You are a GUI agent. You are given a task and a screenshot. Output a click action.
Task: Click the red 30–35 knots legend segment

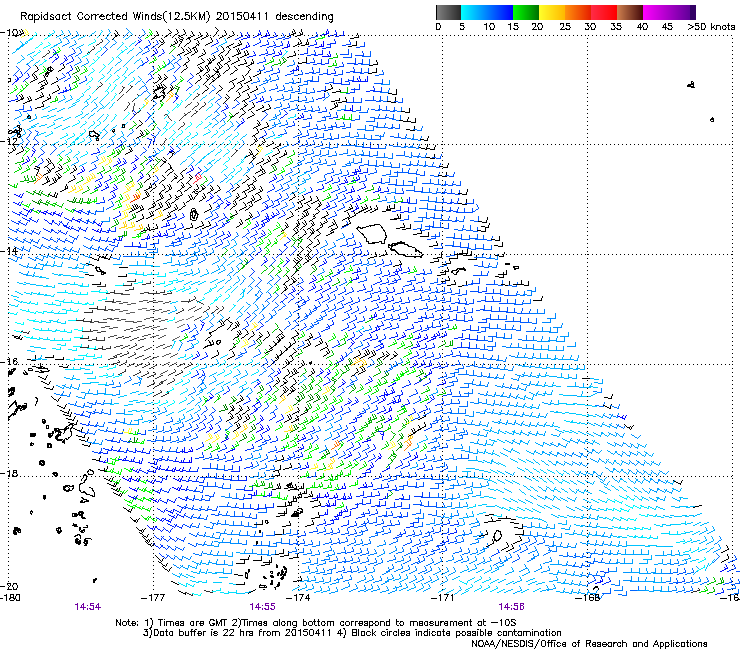[x=604, y=12]
